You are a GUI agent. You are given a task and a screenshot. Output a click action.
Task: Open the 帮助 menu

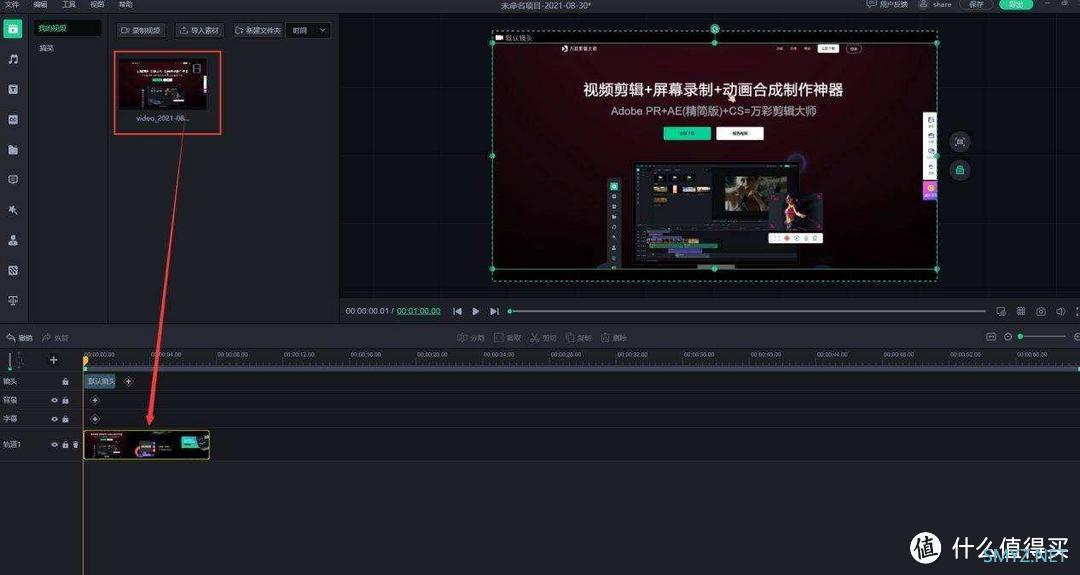pyautogui.click(x=125, y=5)
